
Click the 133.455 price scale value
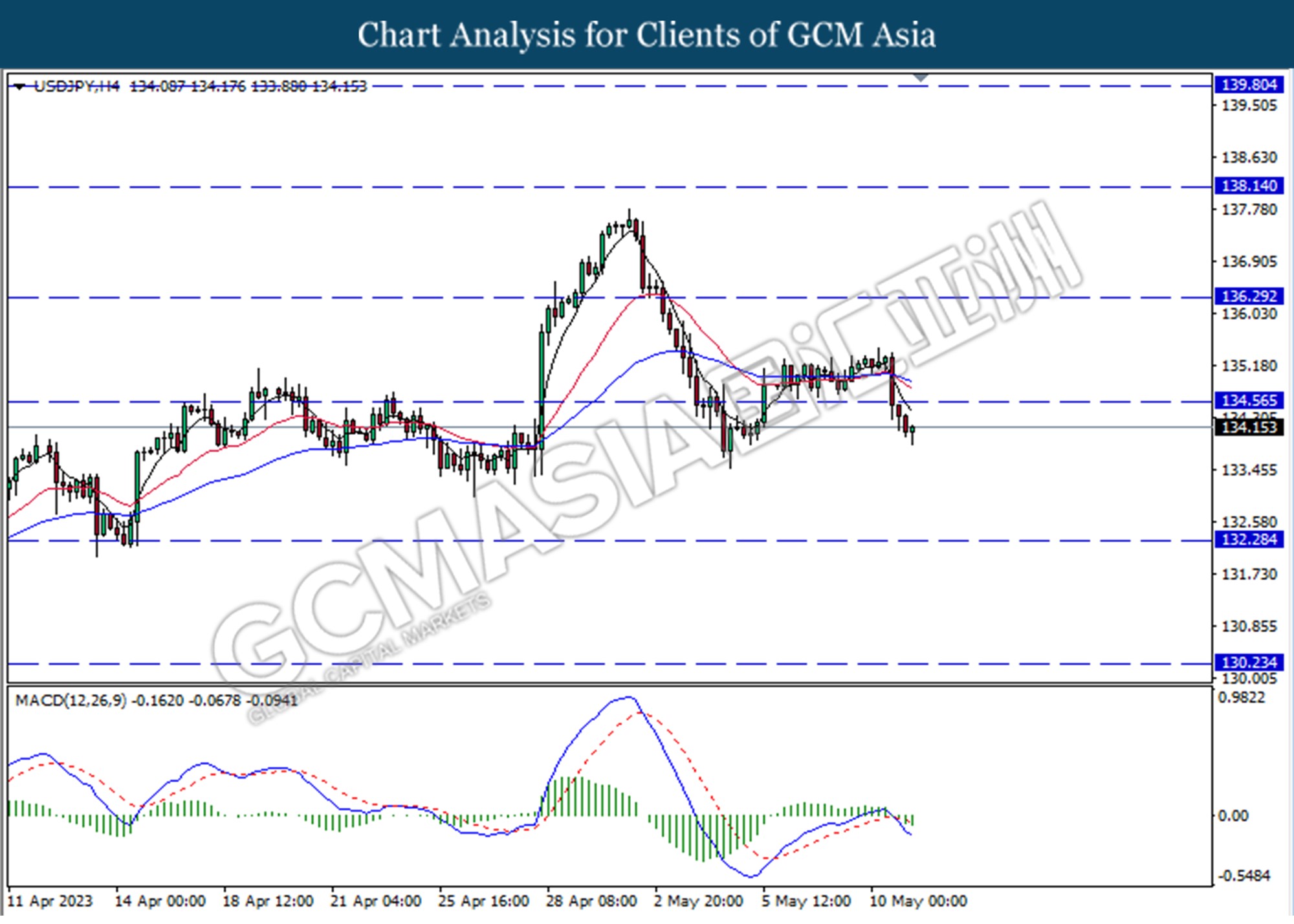(1249, 470)
